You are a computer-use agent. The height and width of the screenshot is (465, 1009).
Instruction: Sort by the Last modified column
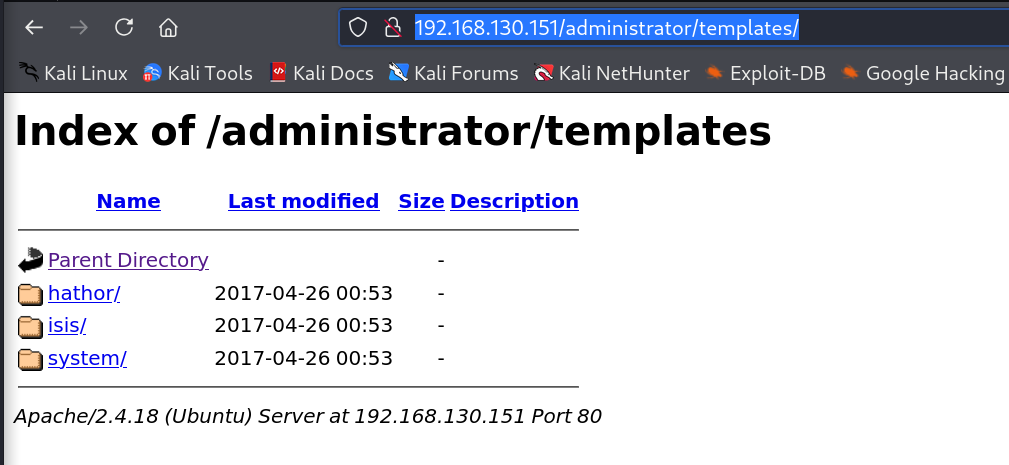[303, 201]
